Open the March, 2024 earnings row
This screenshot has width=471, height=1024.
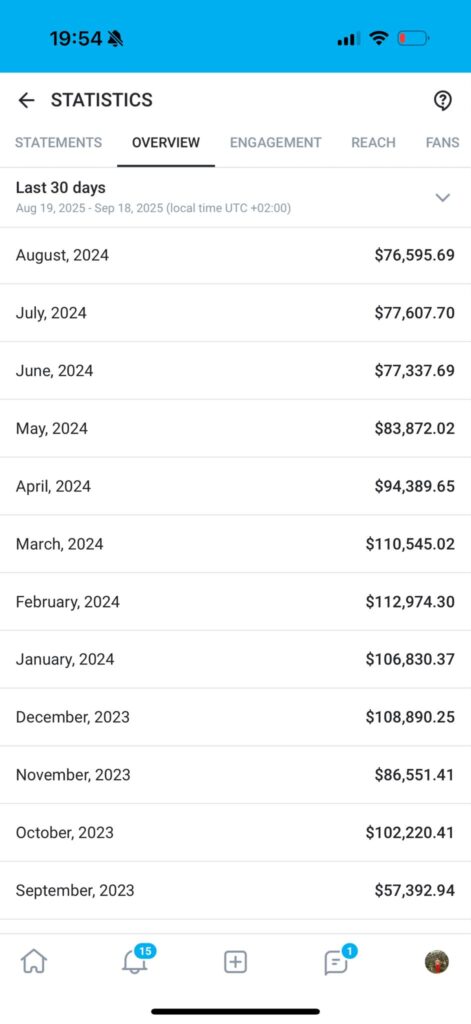(235, 544)
